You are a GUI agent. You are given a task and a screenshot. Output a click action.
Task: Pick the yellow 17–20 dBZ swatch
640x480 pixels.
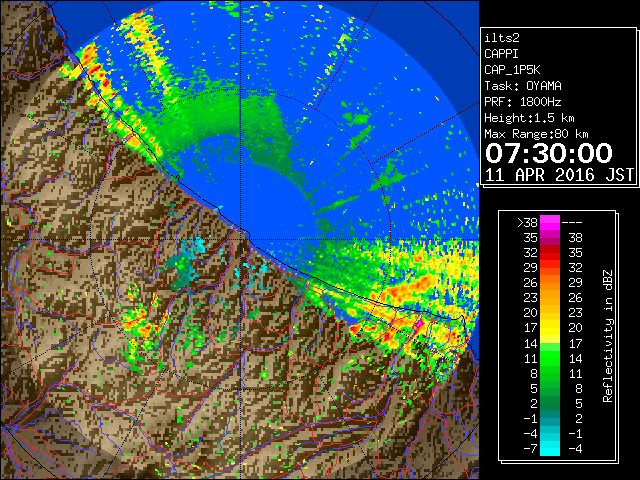tap(550, 328)
